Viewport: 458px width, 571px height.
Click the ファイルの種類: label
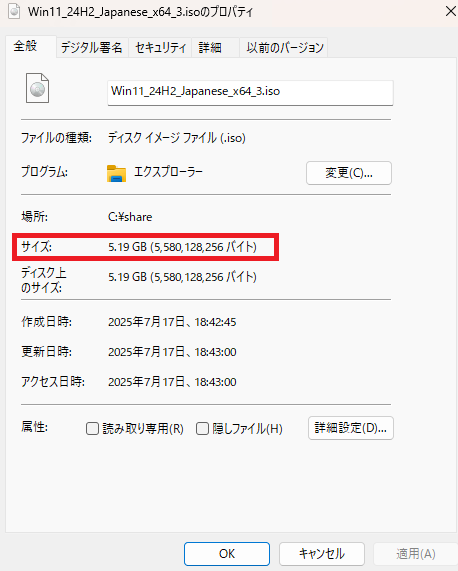tap(56, 138)
